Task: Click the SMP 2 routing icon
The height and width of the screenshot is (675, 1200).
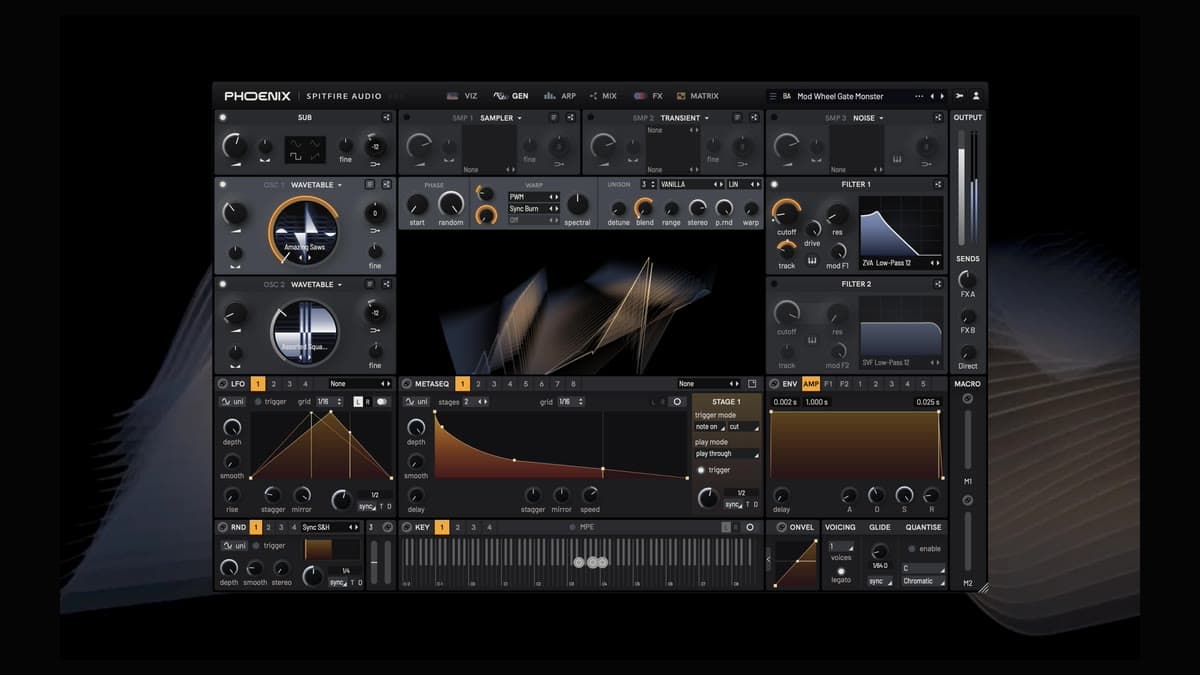Action: click(x=754, y=118)
